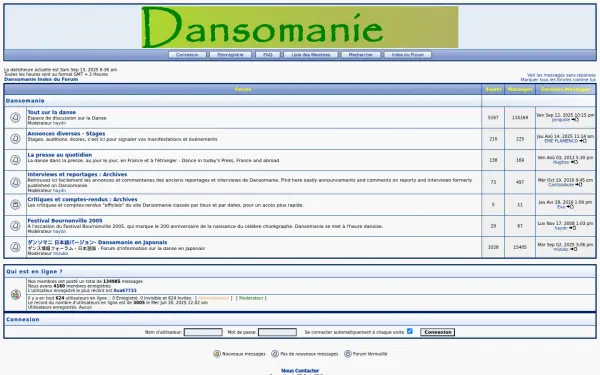Open the Tout sur la danse forum
600x375 pixels.
[x=52, y=112]
